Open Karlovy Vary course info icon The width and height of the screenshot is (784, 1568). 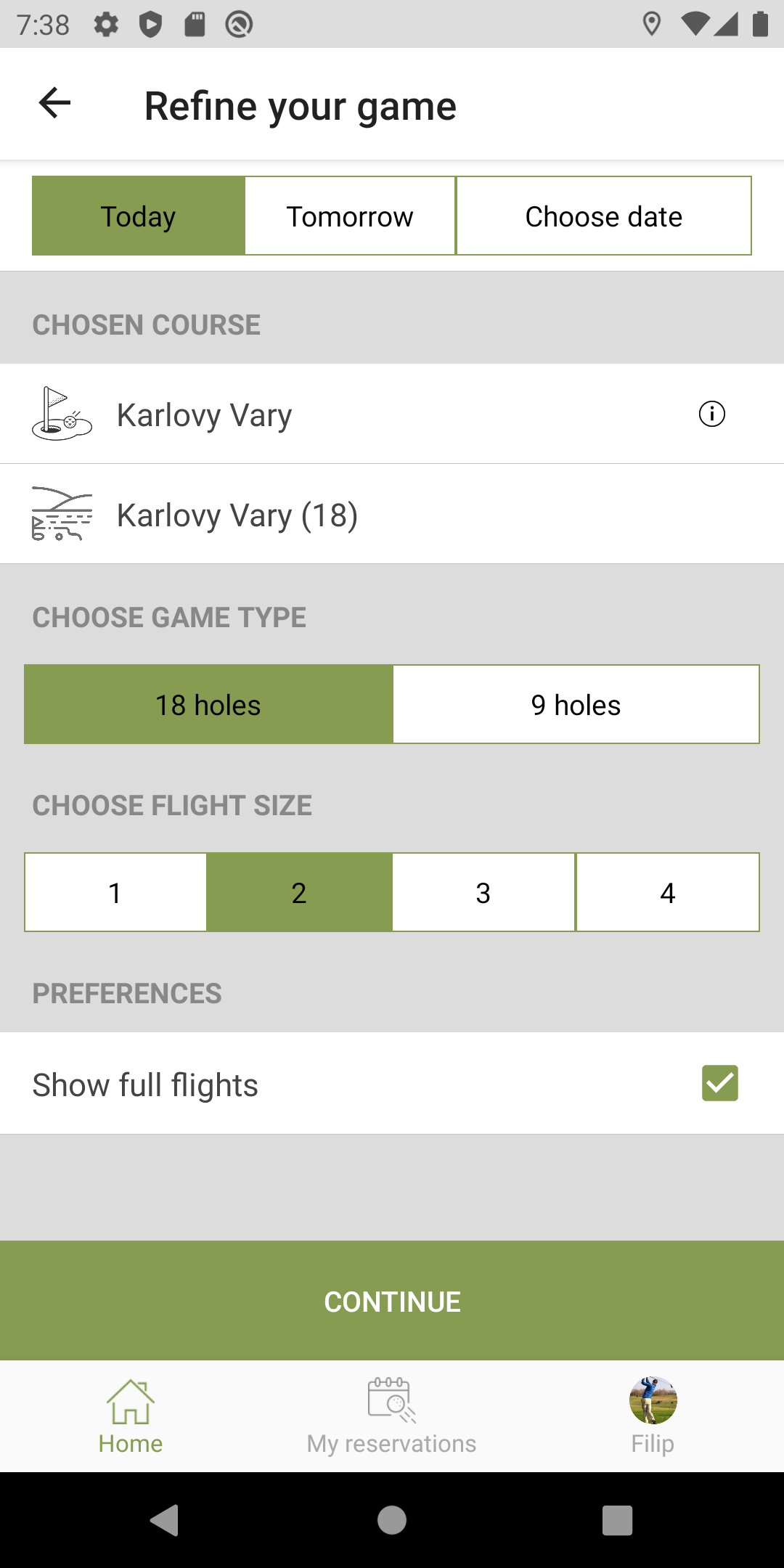coord(711,414)
